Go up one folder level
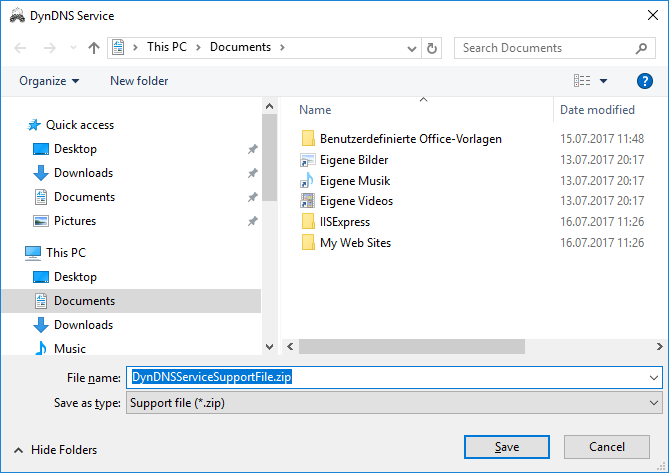 tap(93, 48)
